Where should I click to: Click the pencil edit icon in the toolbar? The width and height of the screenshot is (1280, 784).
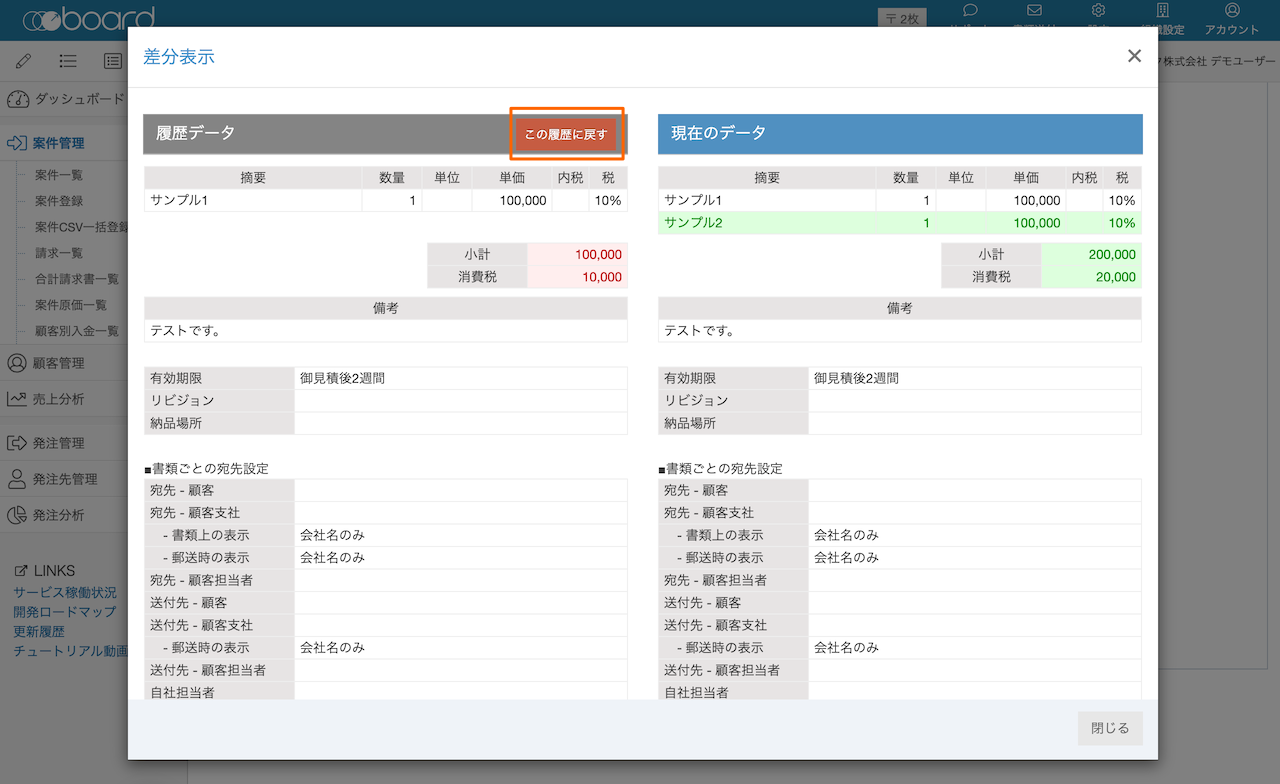pos(24,60)
